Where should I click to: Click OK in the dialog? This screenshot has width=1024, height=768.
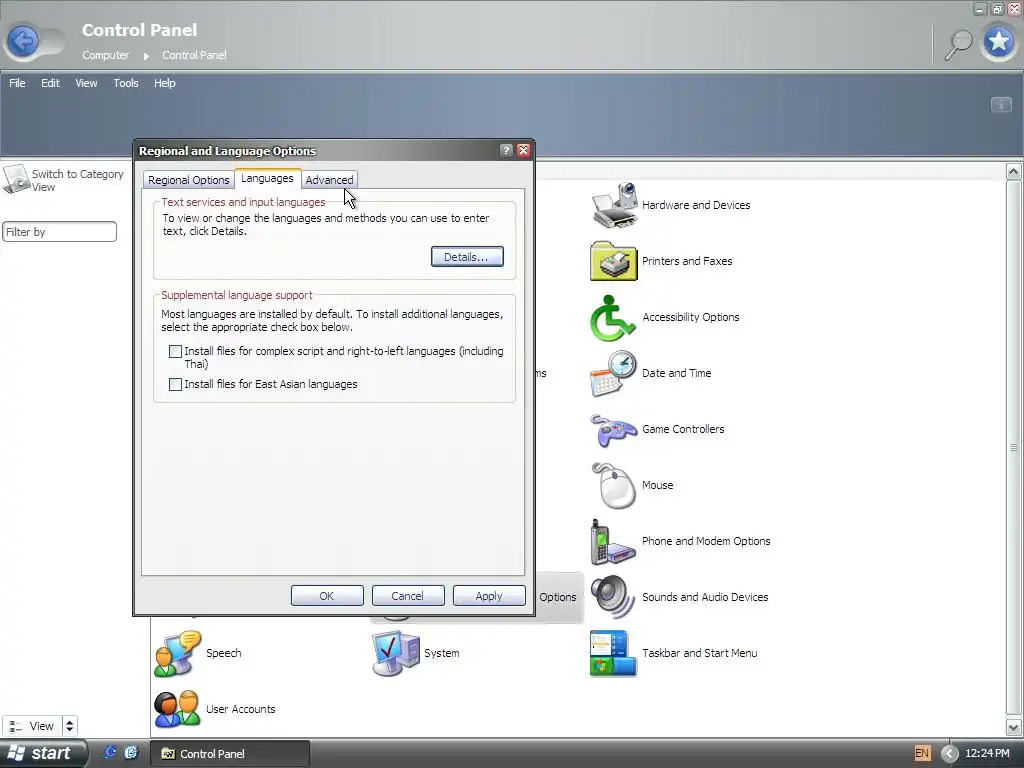point(327,596)
